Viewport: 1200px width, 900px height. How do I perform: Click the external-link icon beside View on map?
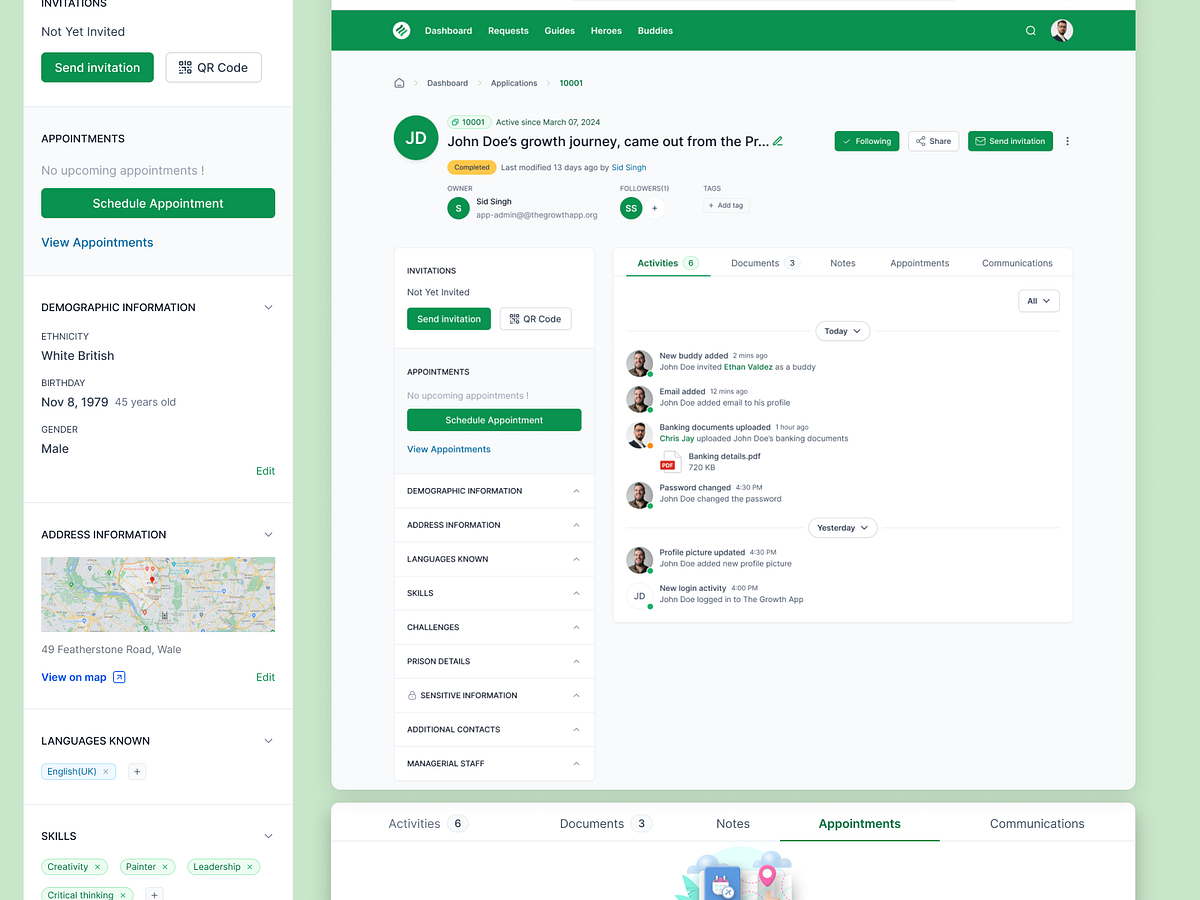point(118,677)
